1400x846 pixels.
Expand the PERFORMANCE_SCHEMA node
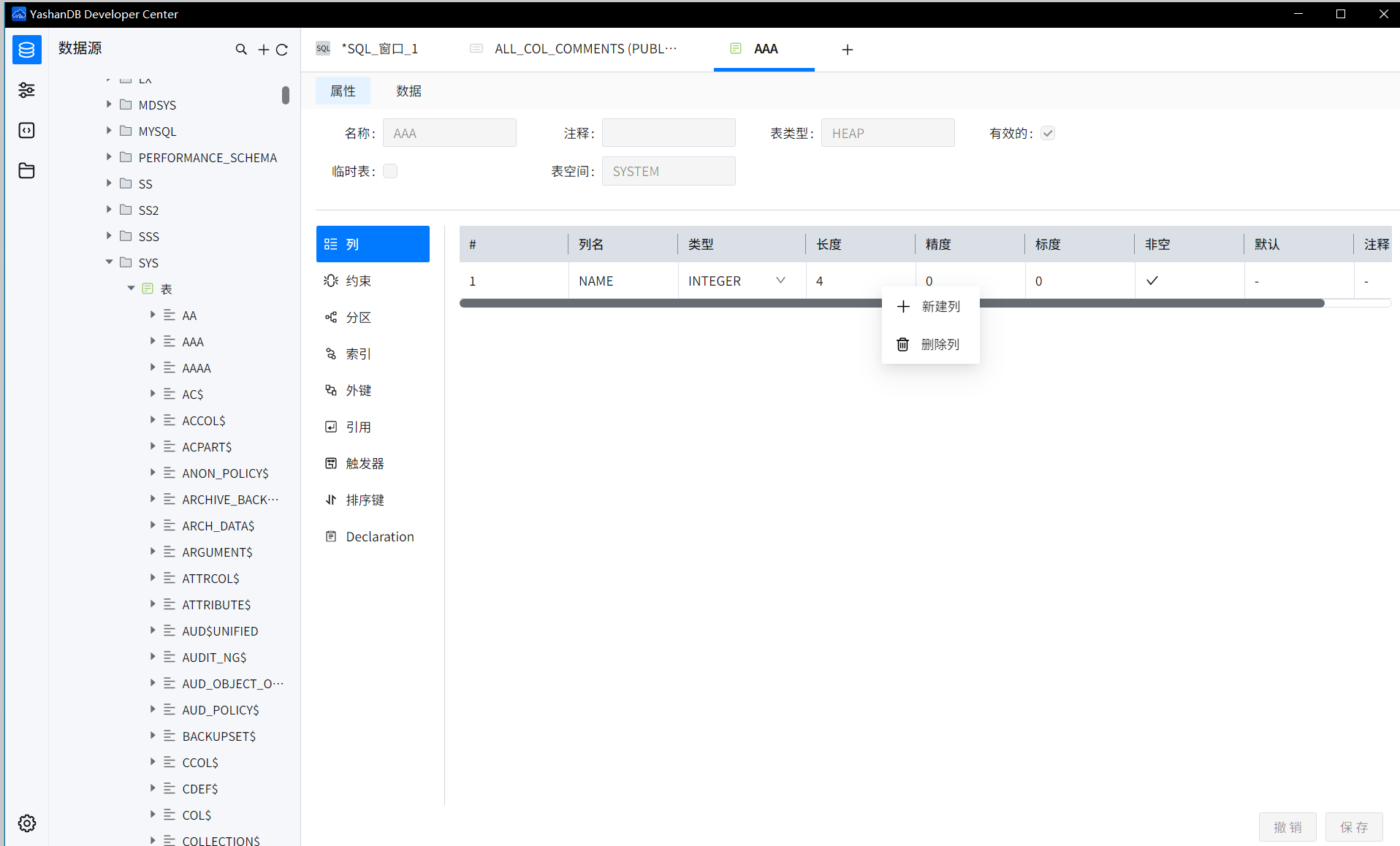pos(109,157)
